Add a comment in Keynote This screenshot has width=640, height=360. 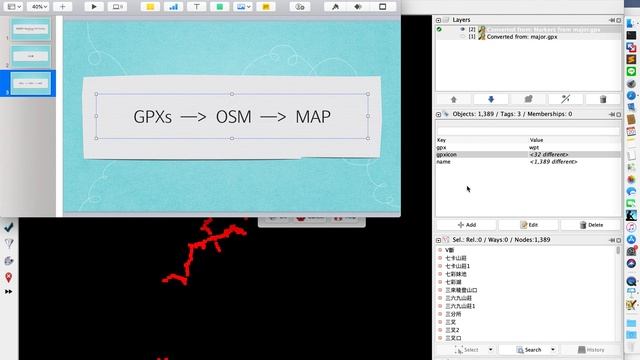[266, 7]
